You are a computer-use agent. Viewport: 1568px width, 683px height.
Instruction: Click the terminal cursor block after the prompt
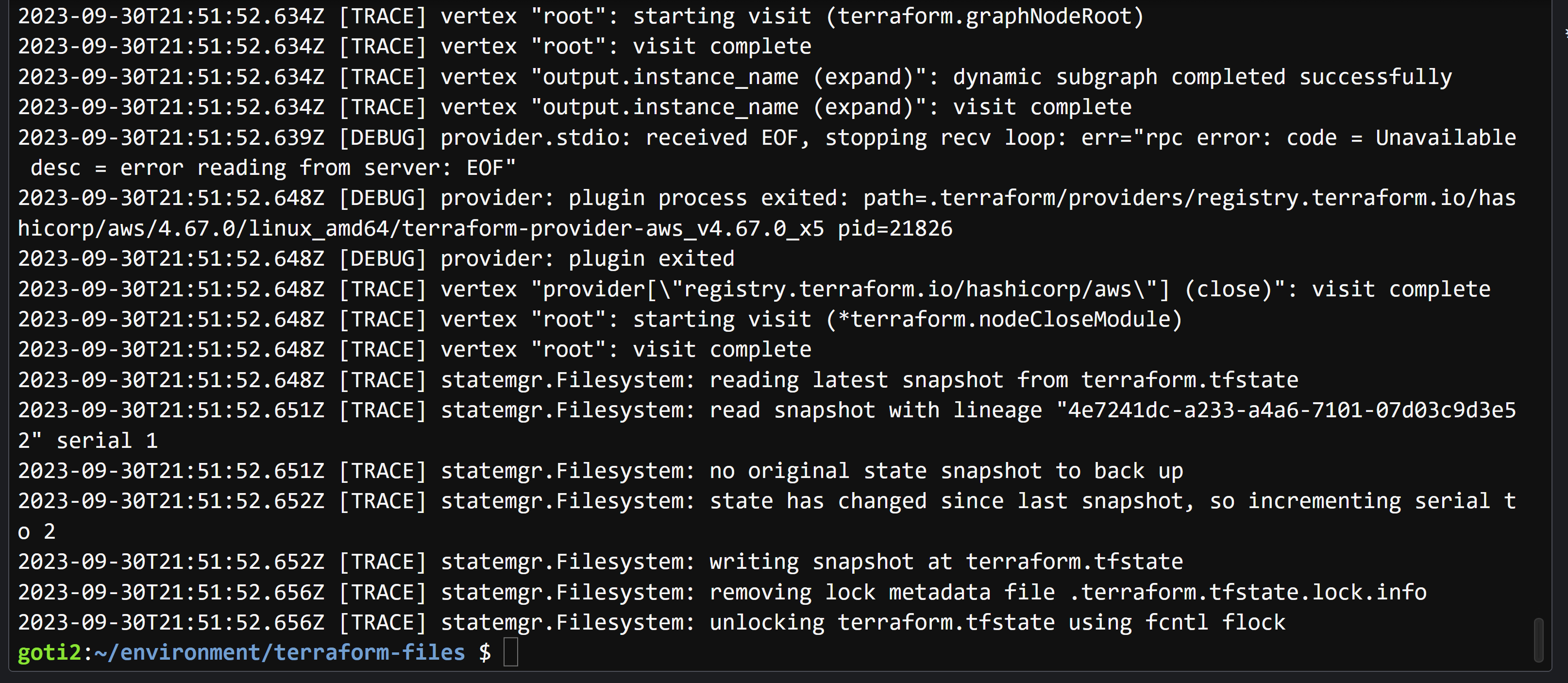(x=511, y=652)
